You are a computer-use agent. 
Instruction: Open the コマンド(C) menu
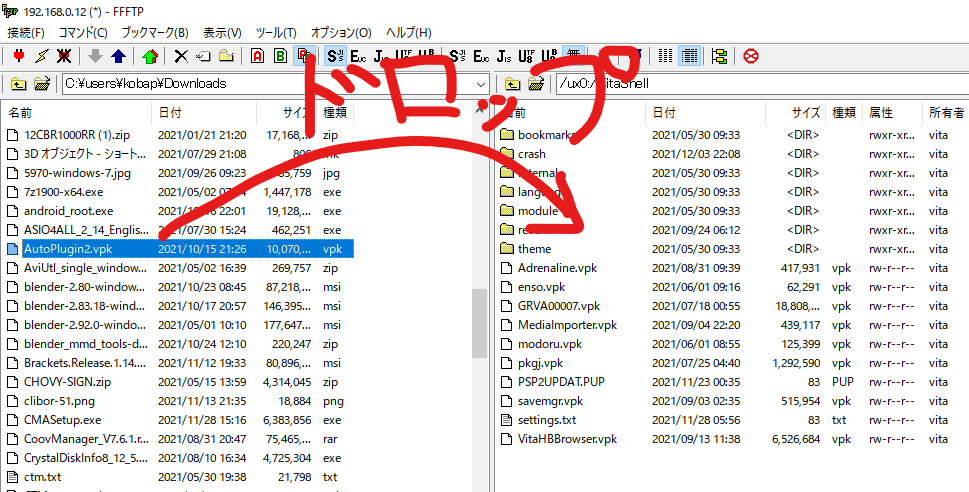point(83,33)
